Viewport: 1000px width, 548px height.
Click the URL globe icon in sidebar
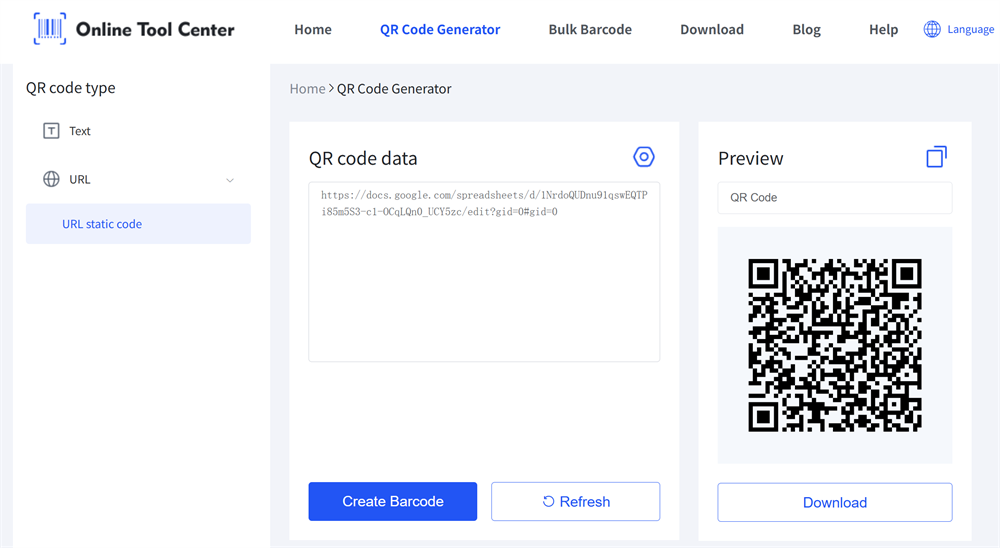pos(51,179)
